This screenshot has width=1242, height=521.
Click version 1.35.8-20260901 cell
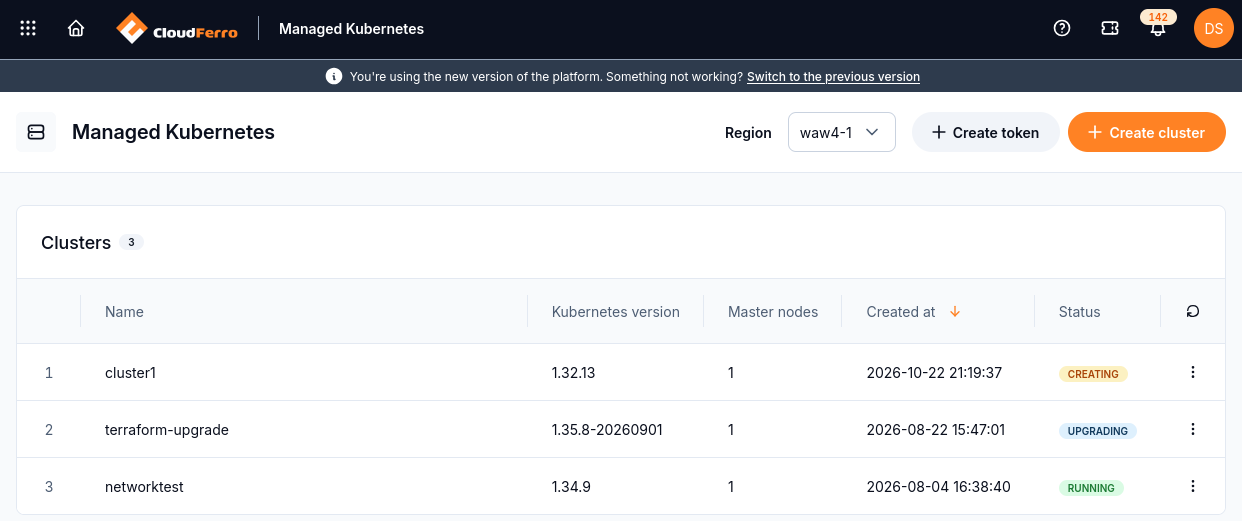point(607,429)
